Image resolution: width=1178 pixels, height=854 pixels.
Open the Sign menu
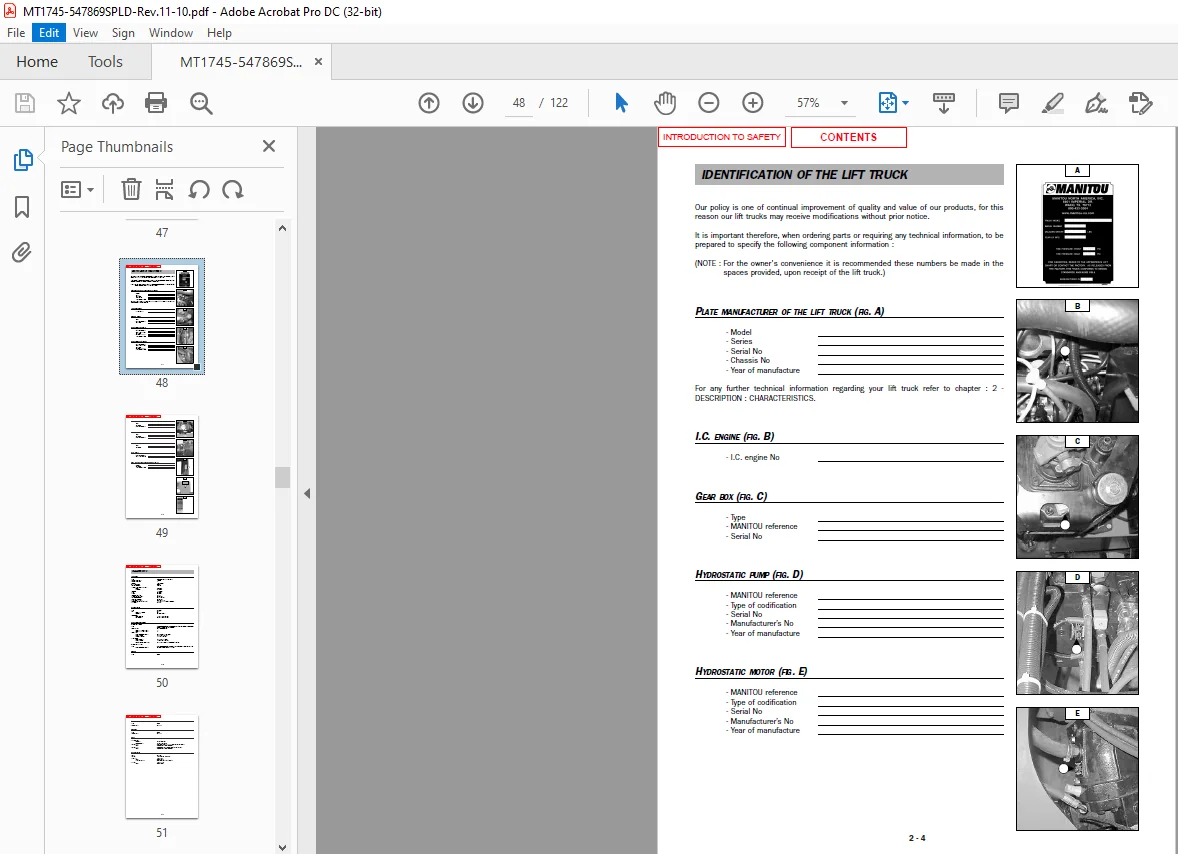(x=123, y=33)
